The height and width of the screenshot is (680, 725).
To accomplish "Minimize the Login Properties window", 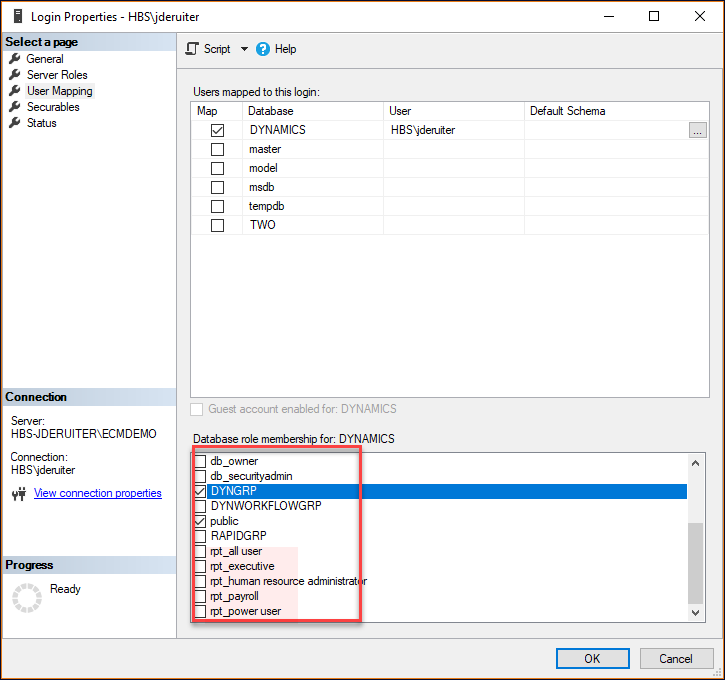I will (609, 16).
